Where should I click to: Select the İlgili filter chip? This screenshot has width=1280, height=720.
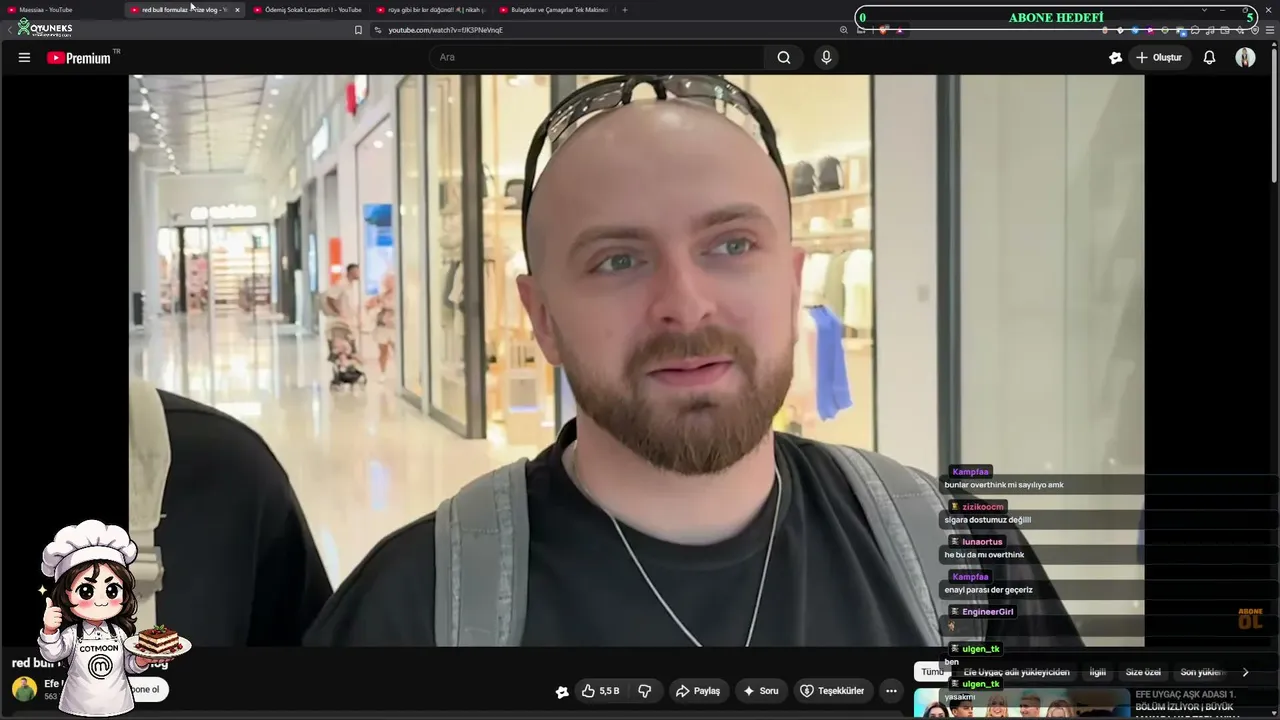(1098, 672)
